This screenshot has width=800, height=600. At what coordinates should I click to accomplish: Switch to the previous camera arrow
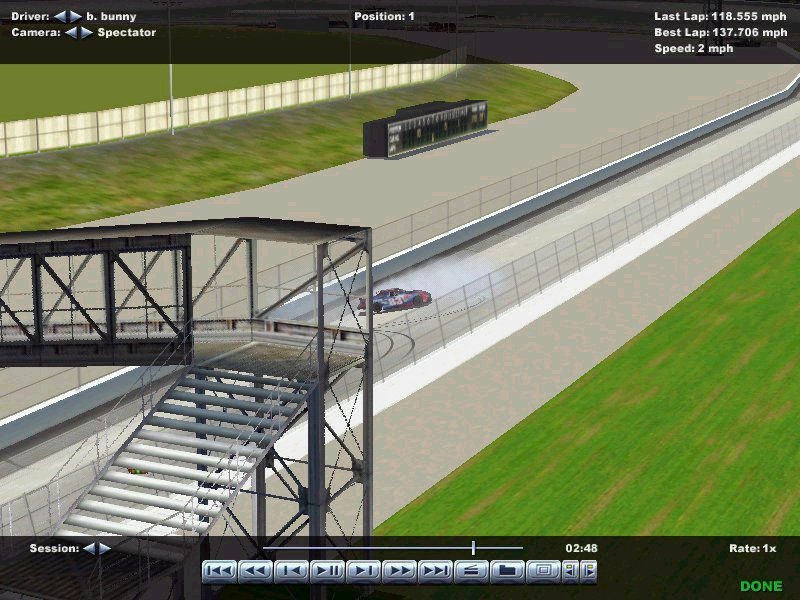click(71, 33)
